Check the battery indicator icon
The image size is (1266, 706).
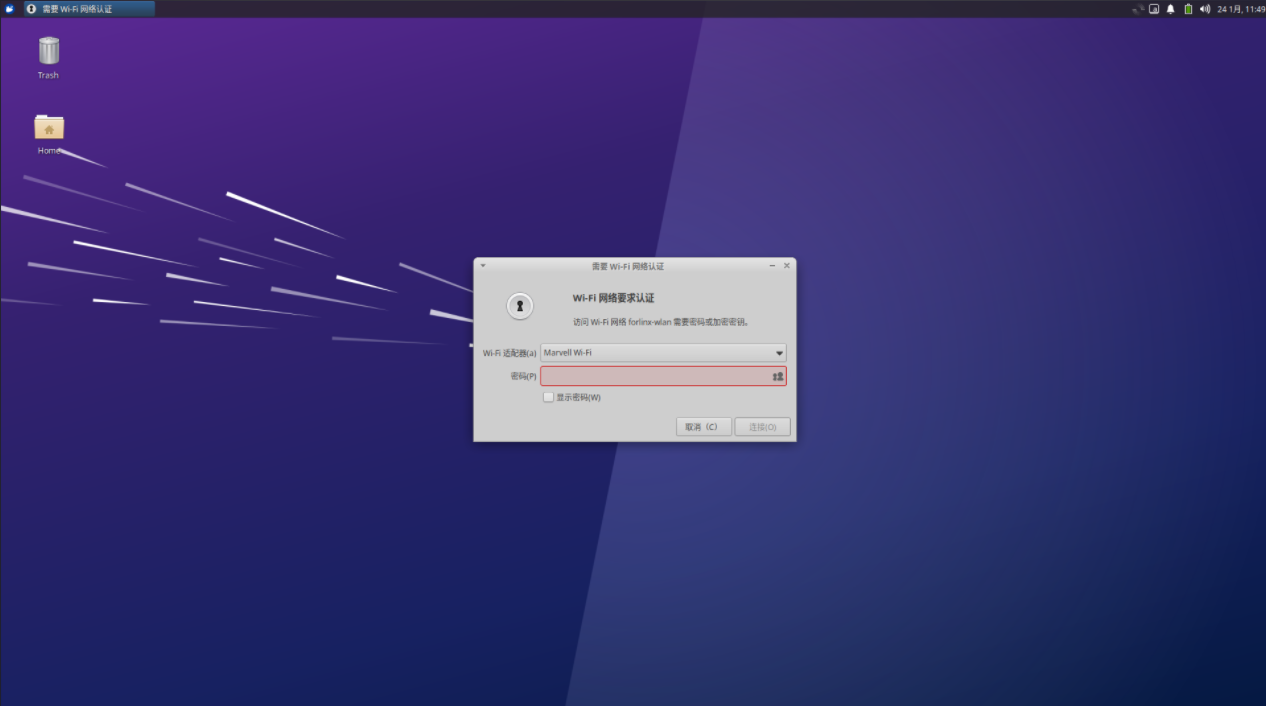1188,9
